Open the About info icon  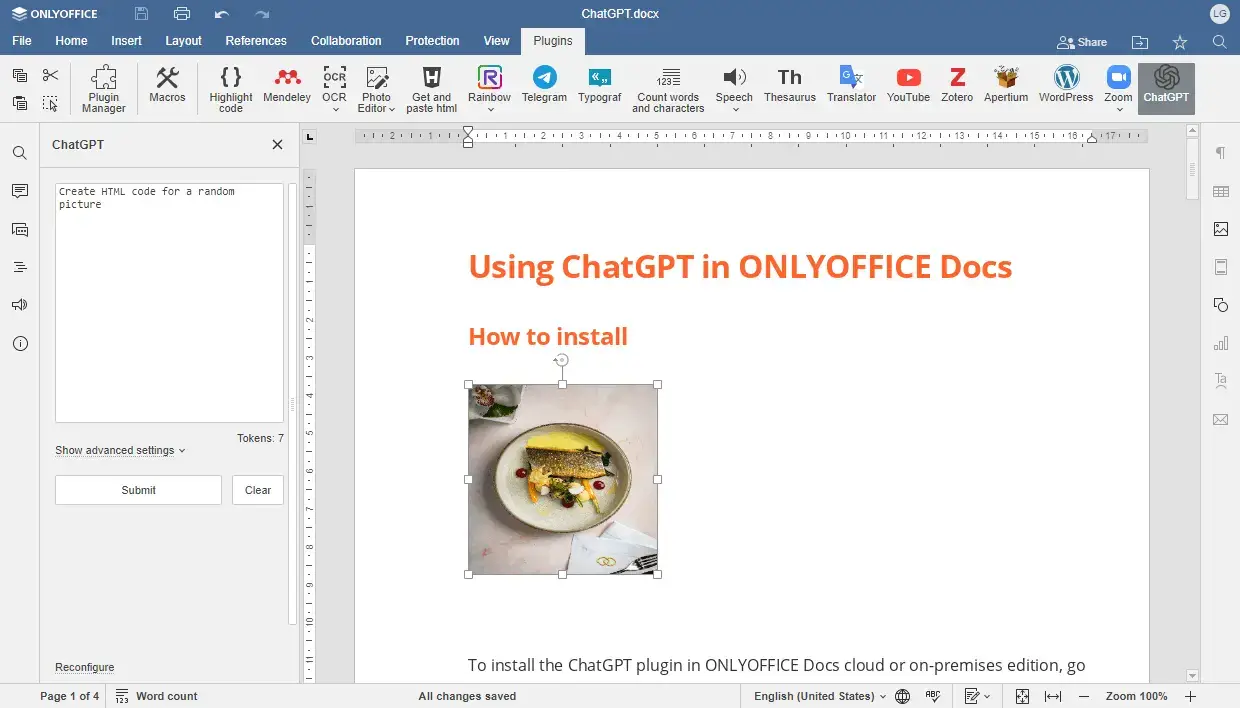coord(19,343)
